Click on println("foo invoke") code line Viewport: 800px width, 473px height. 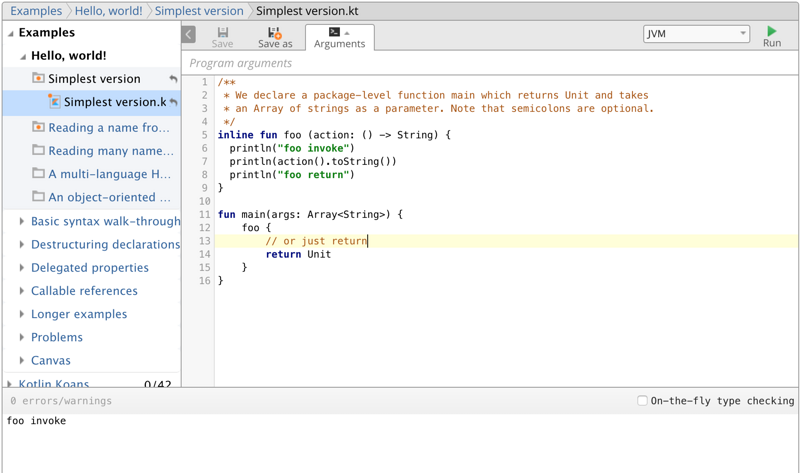(x=292, y=148)
